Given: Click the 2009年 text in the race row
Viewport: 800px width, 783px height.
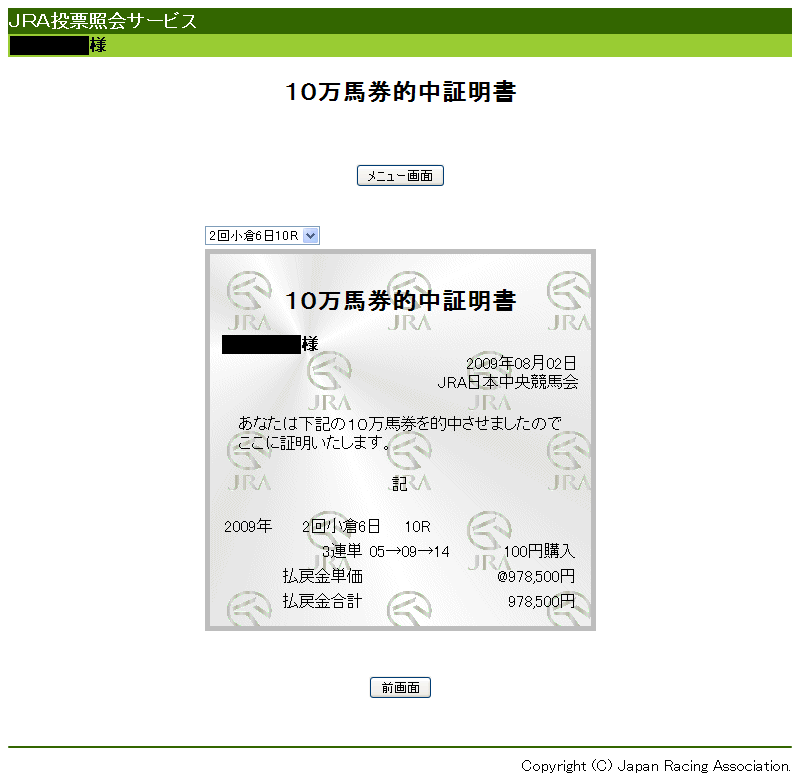Looking at the screenshot, I should 248,526.
